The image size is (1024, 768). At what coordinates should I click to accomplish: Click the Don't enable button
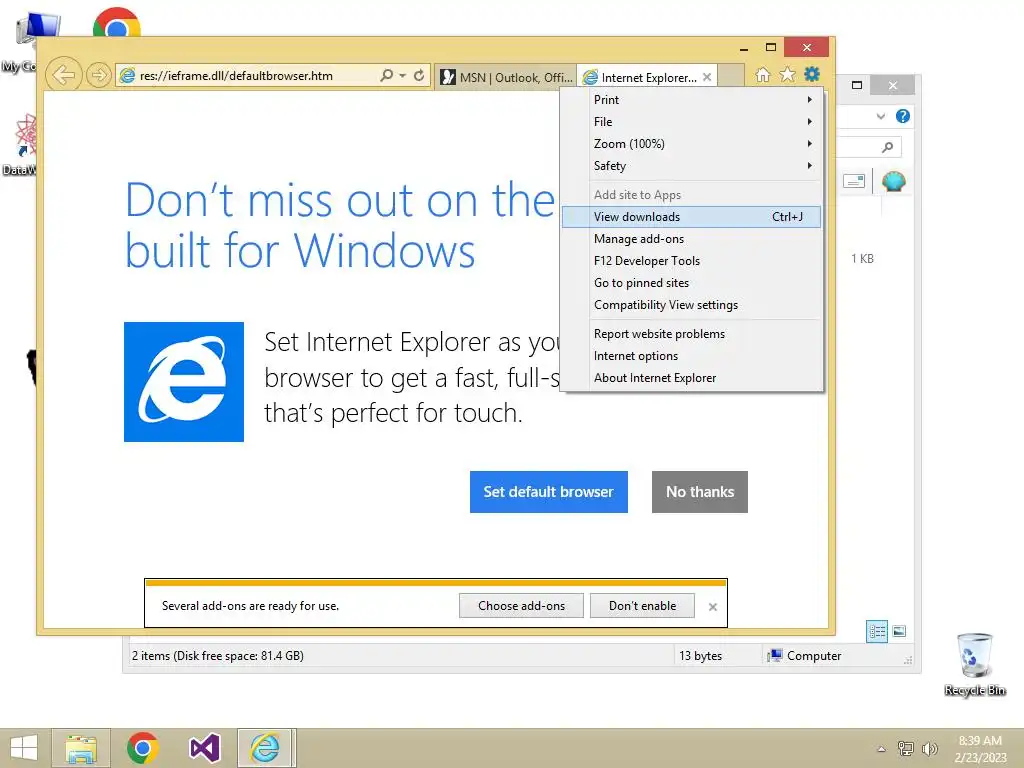pyautogui.click(x=642, y=605)
